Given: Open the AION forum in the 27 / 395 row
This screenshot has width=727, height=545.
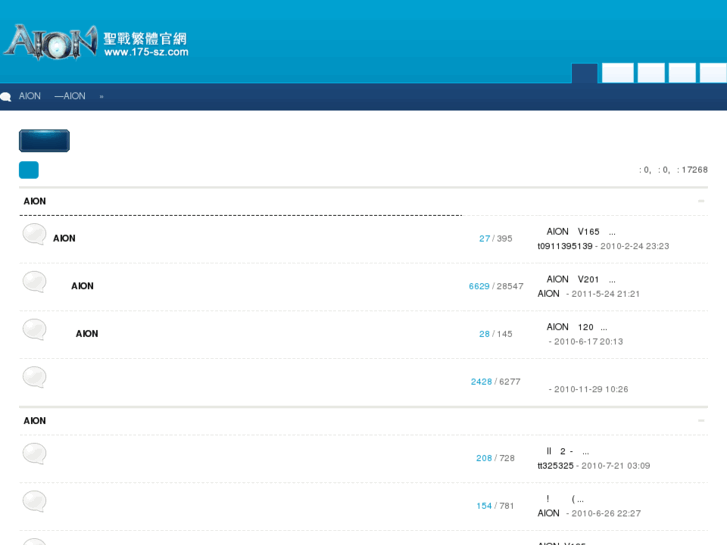Looking at the screenshot, I should click(x=64, y=238).
